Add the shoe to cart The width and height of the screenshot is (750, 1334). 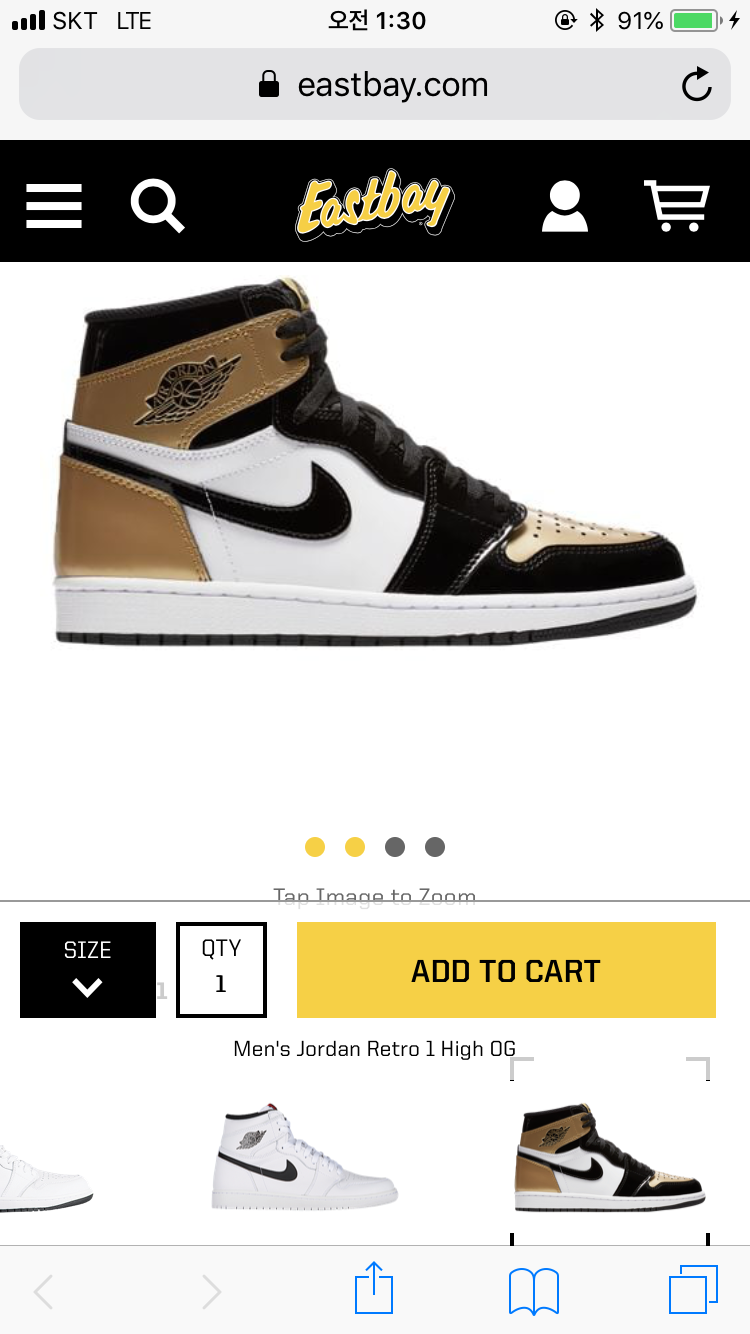(x=506, y=970)
